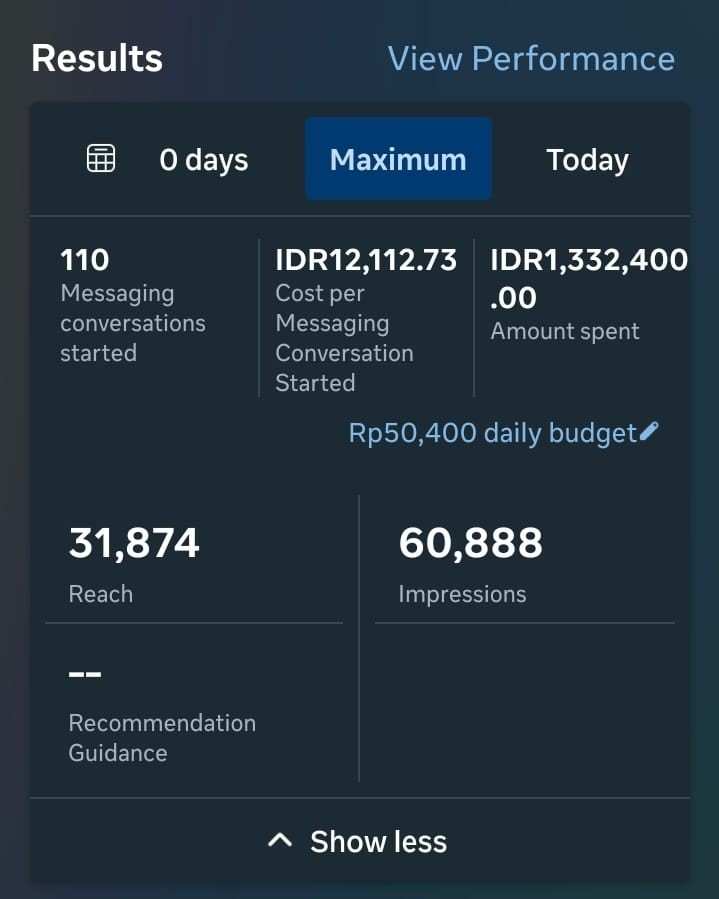
Task: Click the Cost per Messaging Conversation Started label
Action: click(344, 338)
